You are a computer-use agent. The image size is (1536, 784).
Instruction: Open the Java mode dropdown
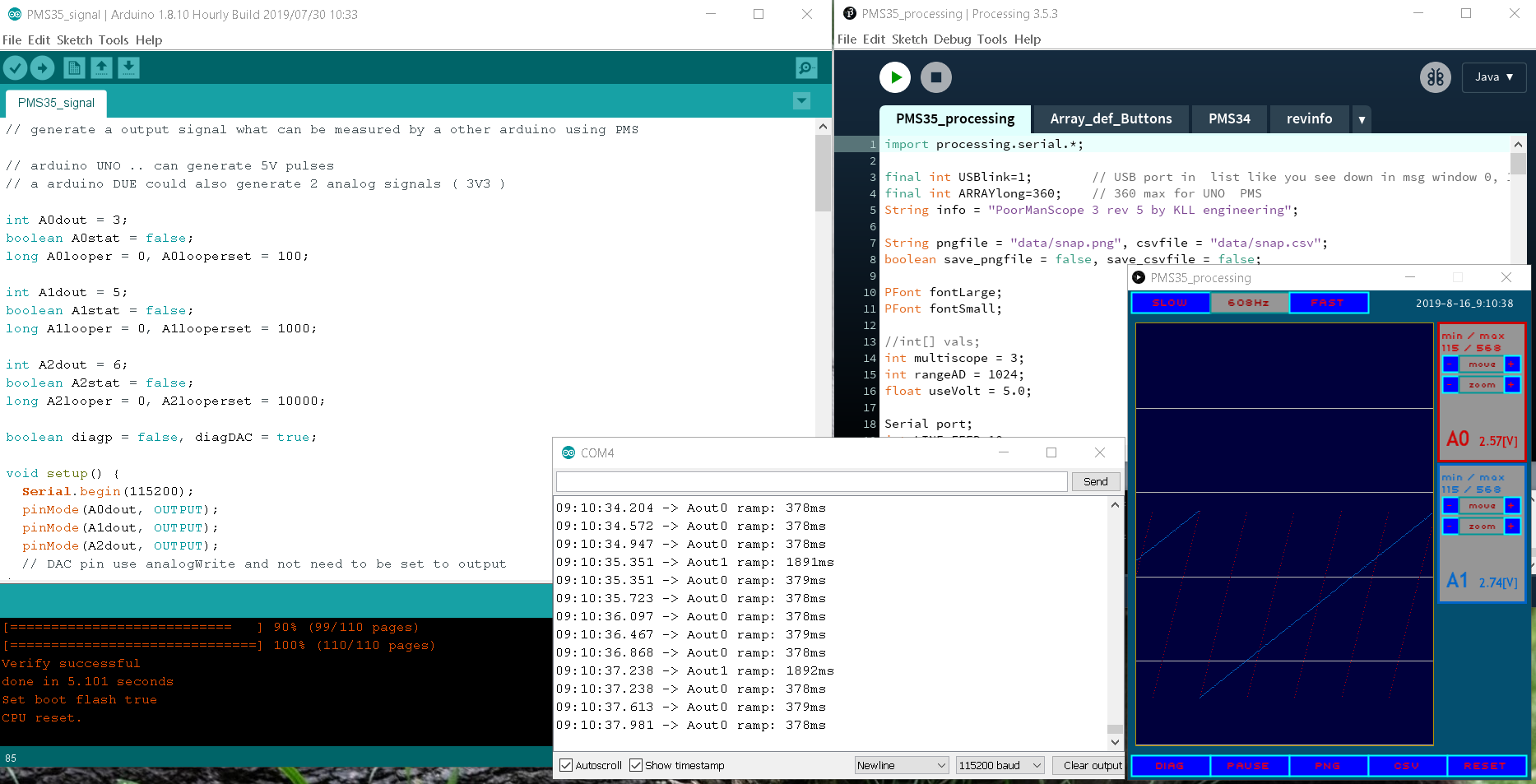[1493, 77]
